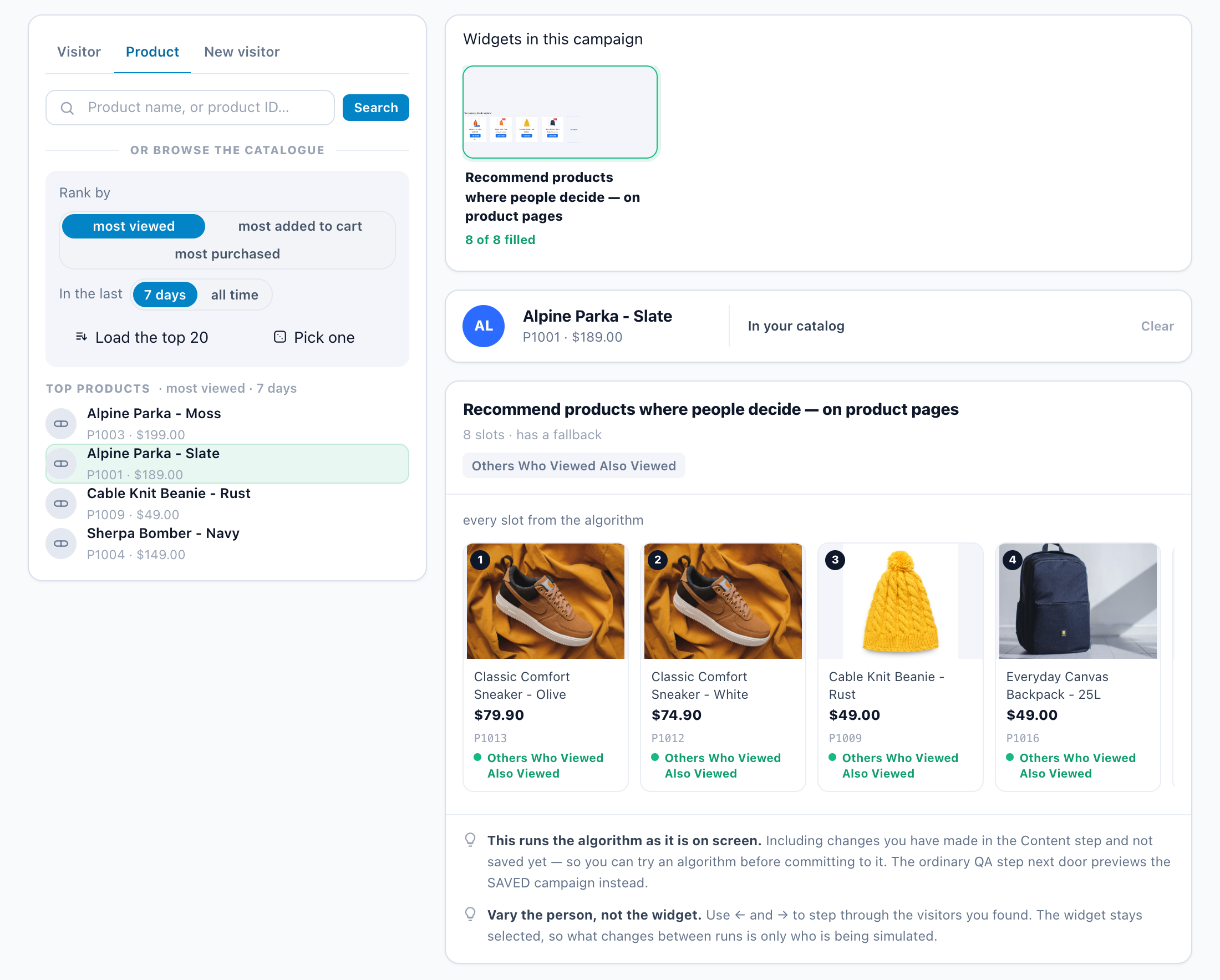This screenshot has height=980, width=1220.
Task: Click slot badge number 4
Action: [1013, 560]
